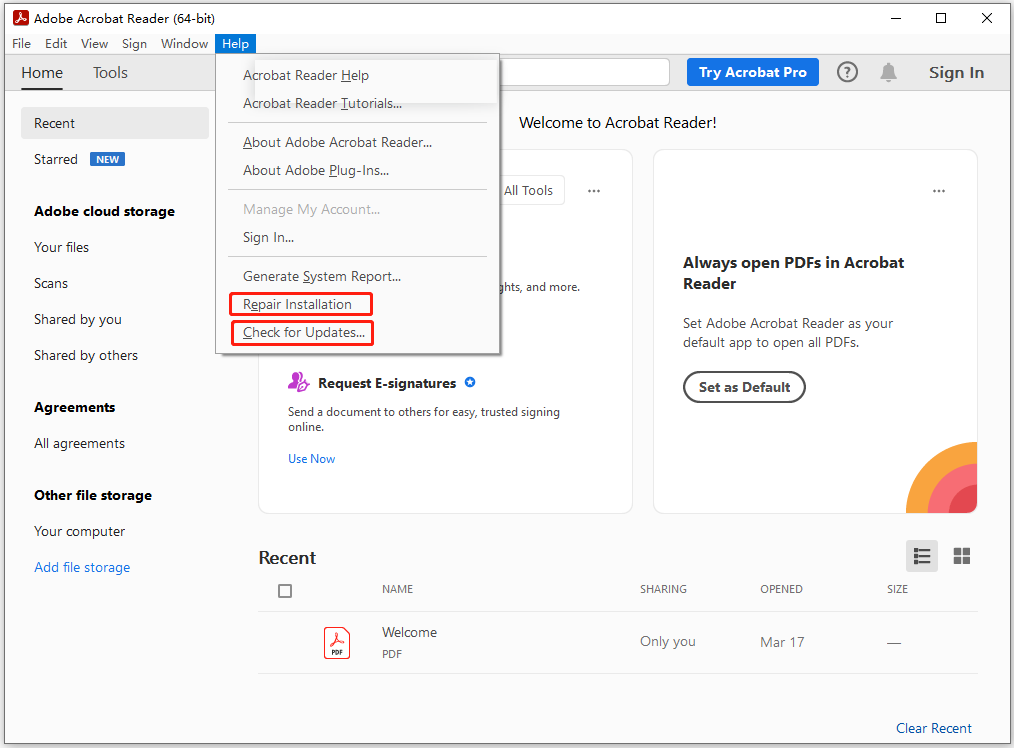1014x748 pixels.
Task: Click the SIZE column header
Action: 897,589
